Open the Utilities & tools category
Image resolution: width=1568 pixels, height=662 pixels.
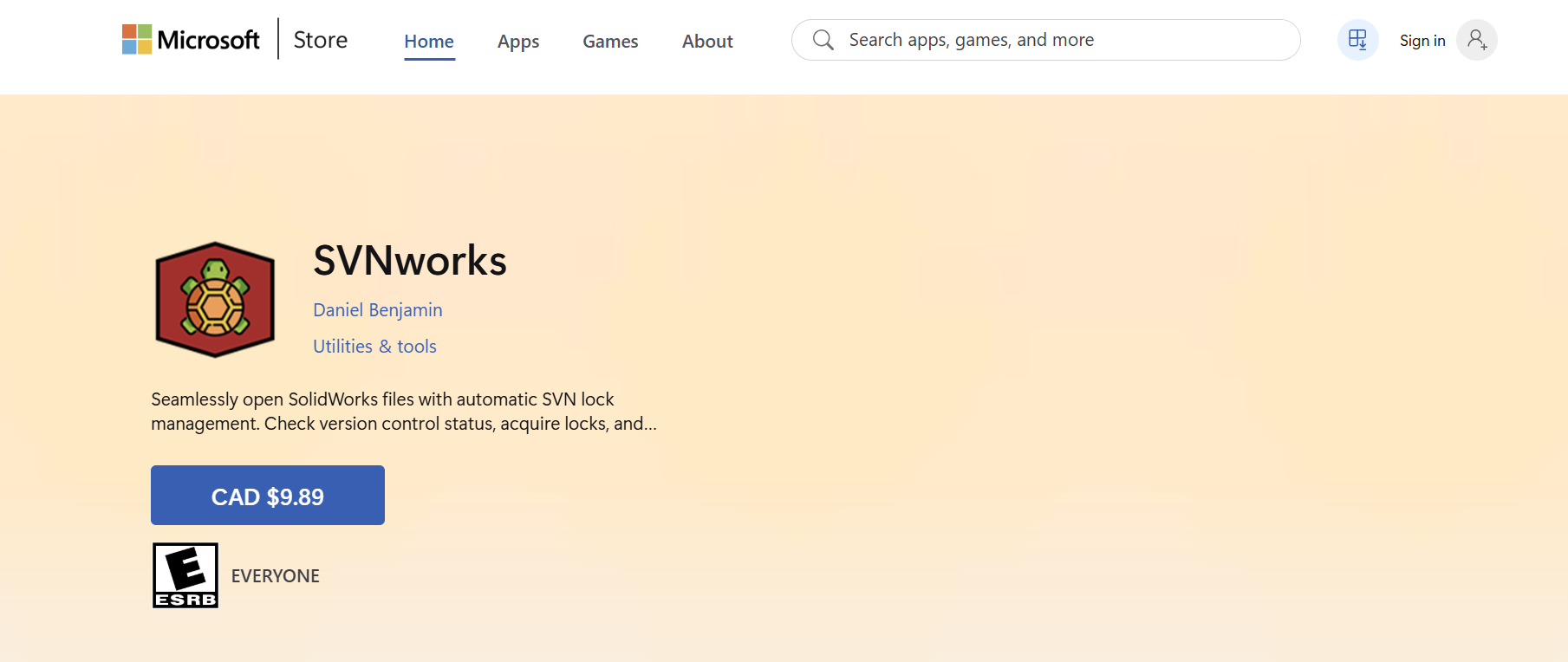coord(374,347)
